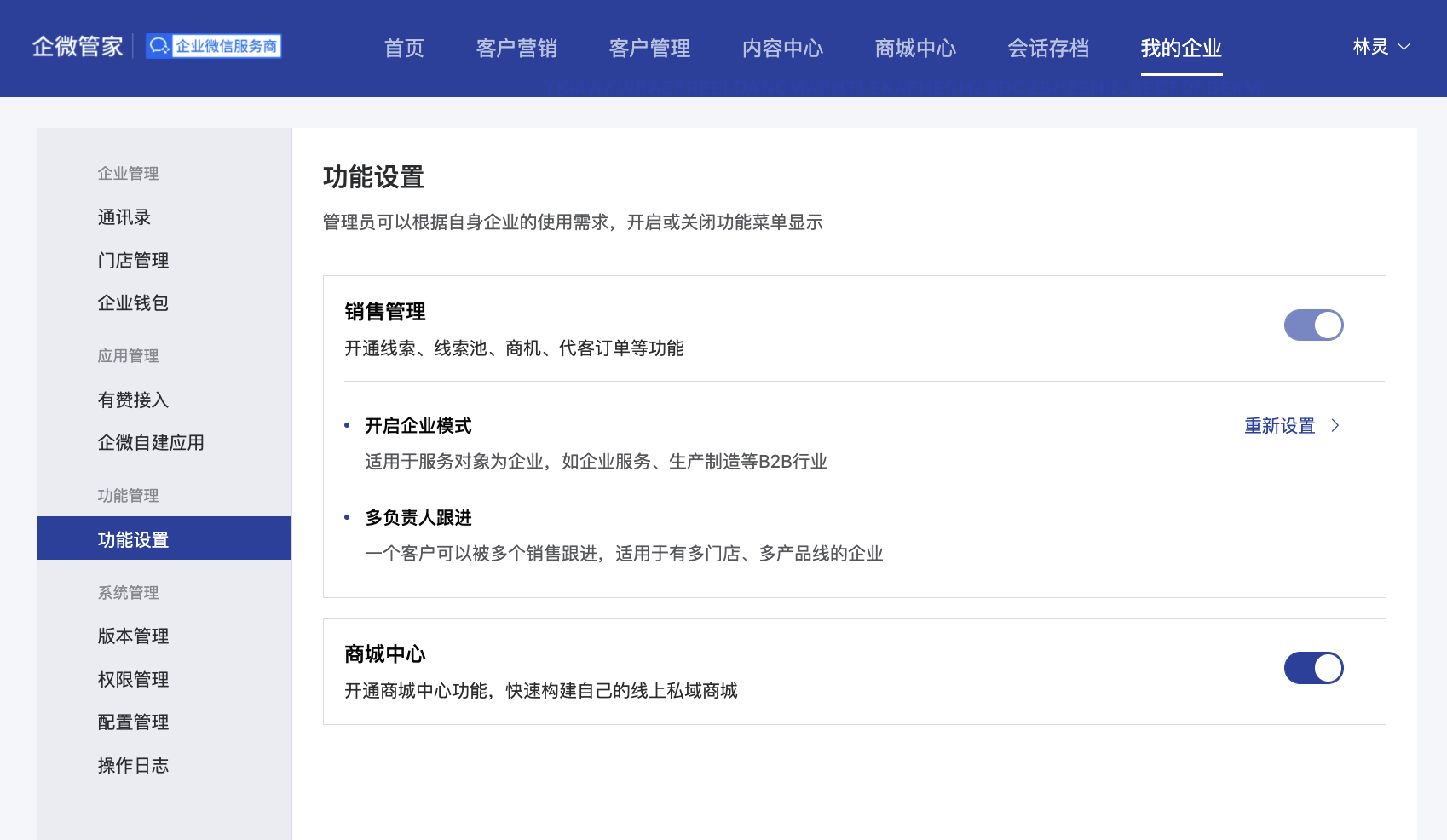Open 配置管理 in the sidebar

[x=133, y=722]
